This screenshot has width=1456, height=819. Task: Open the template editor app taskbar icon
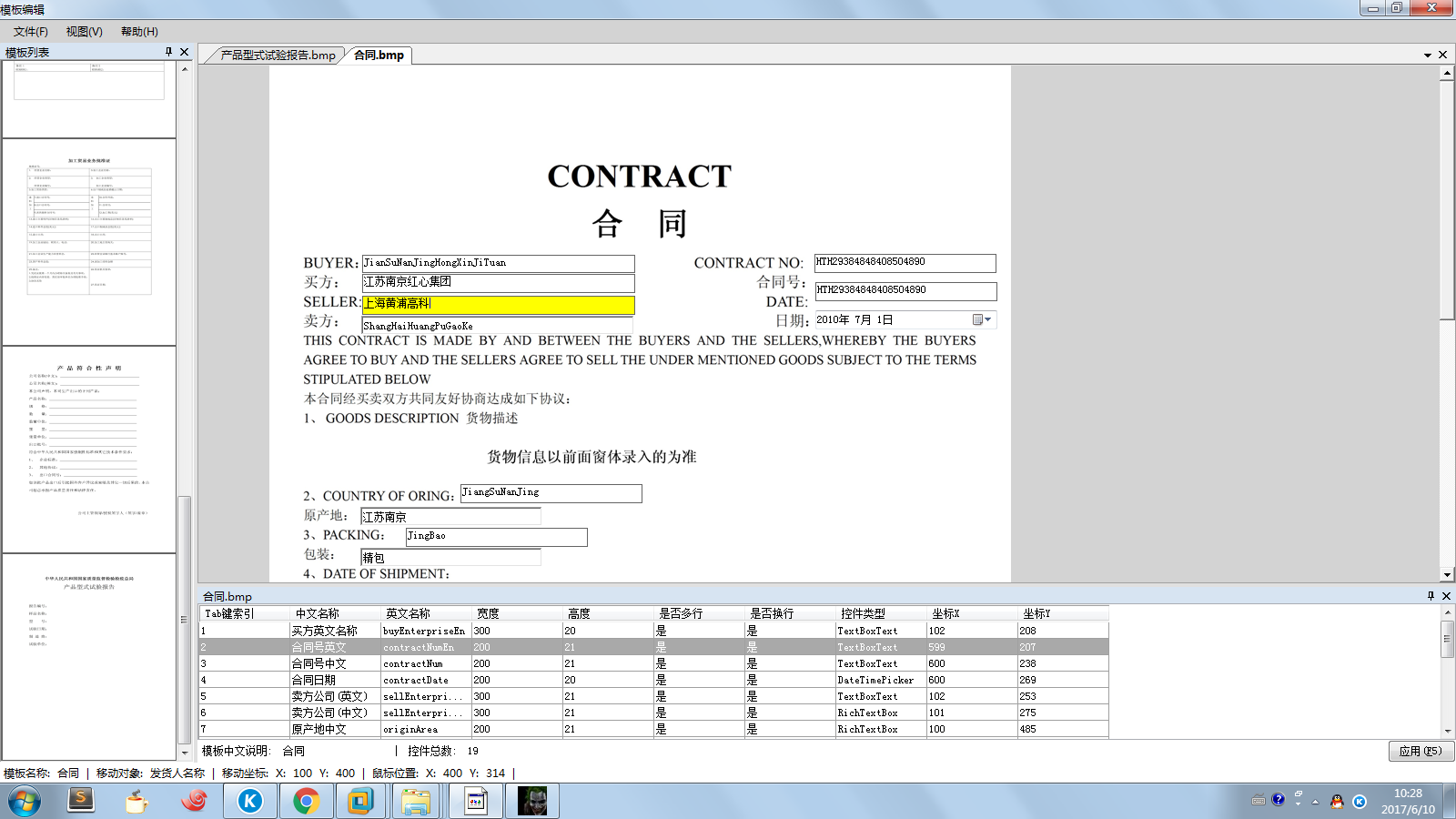tap(475, 801)
